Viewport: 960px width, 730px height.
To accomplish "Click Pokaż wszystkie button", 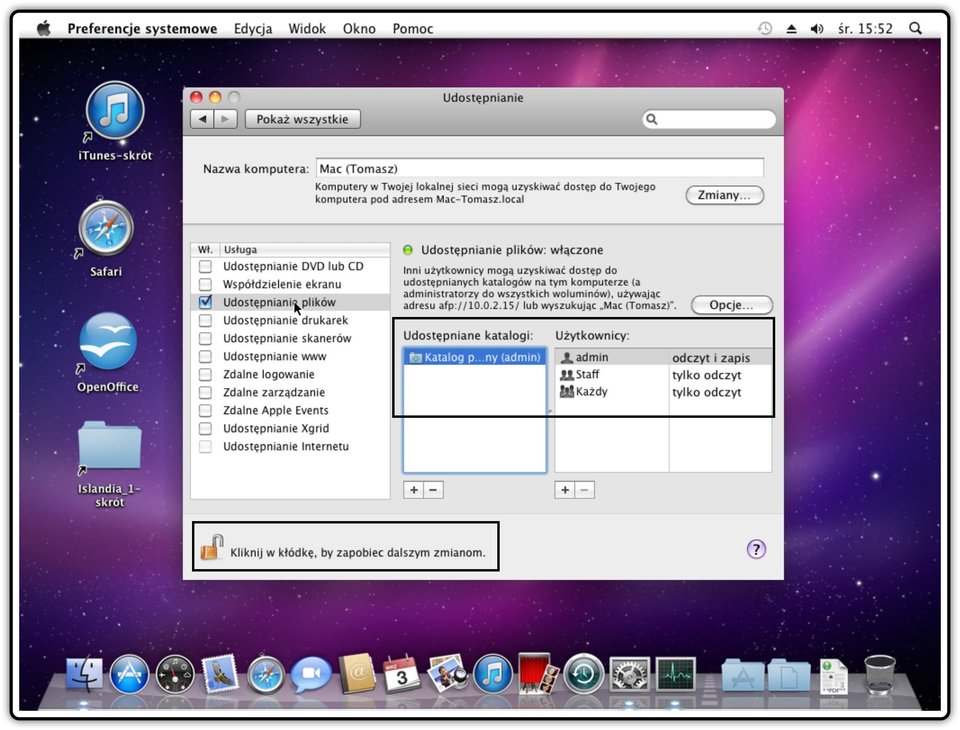I will pos(302,119).
